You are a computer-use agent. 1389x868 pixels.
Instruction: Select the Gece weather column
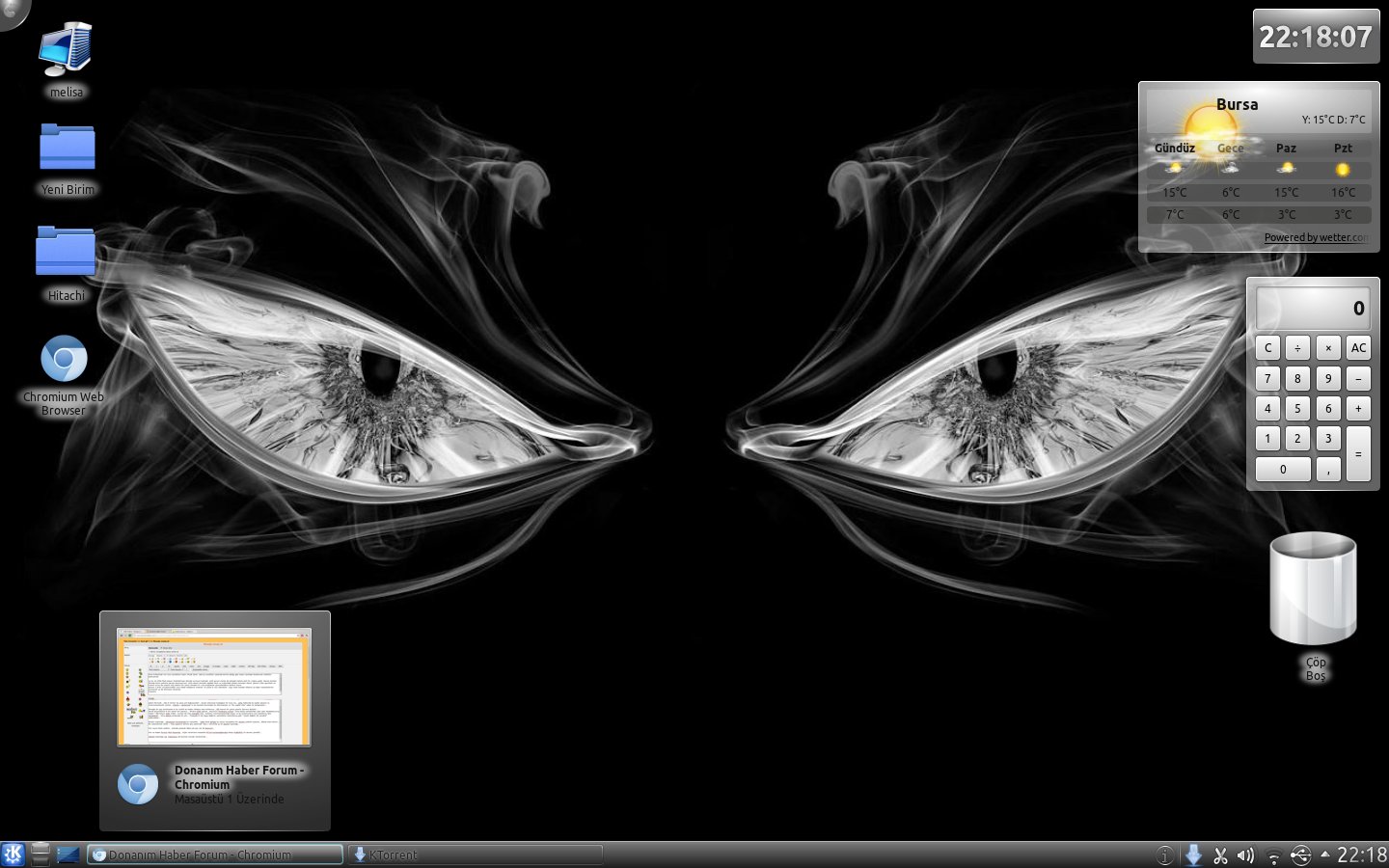tap(1230, 148)
